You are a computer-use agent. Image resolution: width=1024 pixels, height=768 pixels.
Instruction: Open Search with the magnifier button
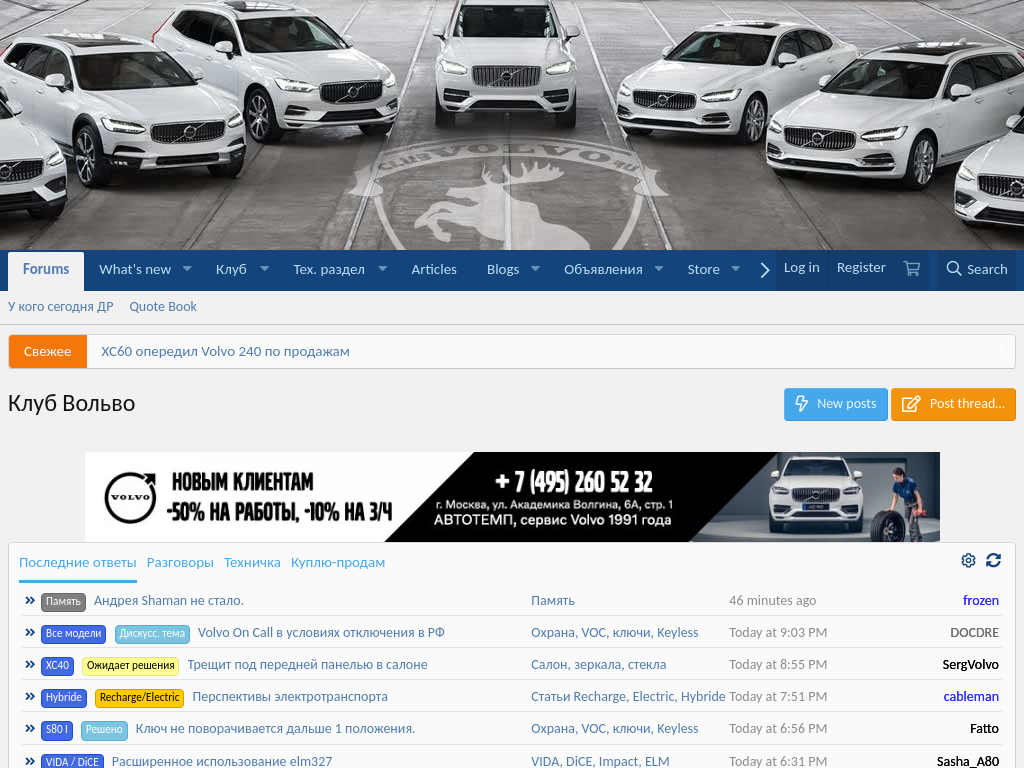pyautogui.click(x=976, y=269)
